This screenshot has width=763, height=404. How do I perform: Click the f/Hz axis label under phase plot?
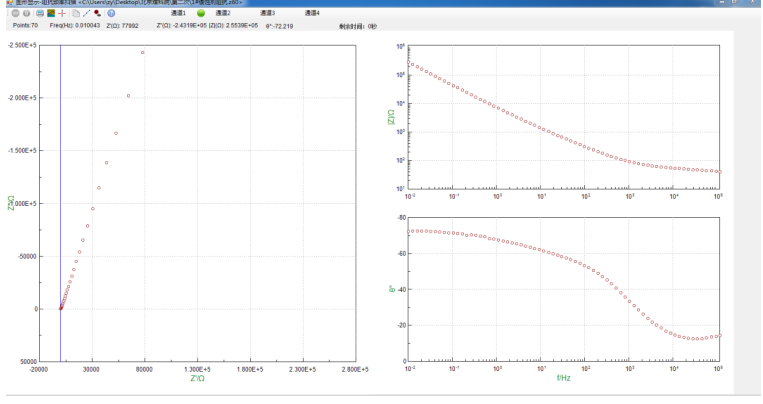pos(564,378)
